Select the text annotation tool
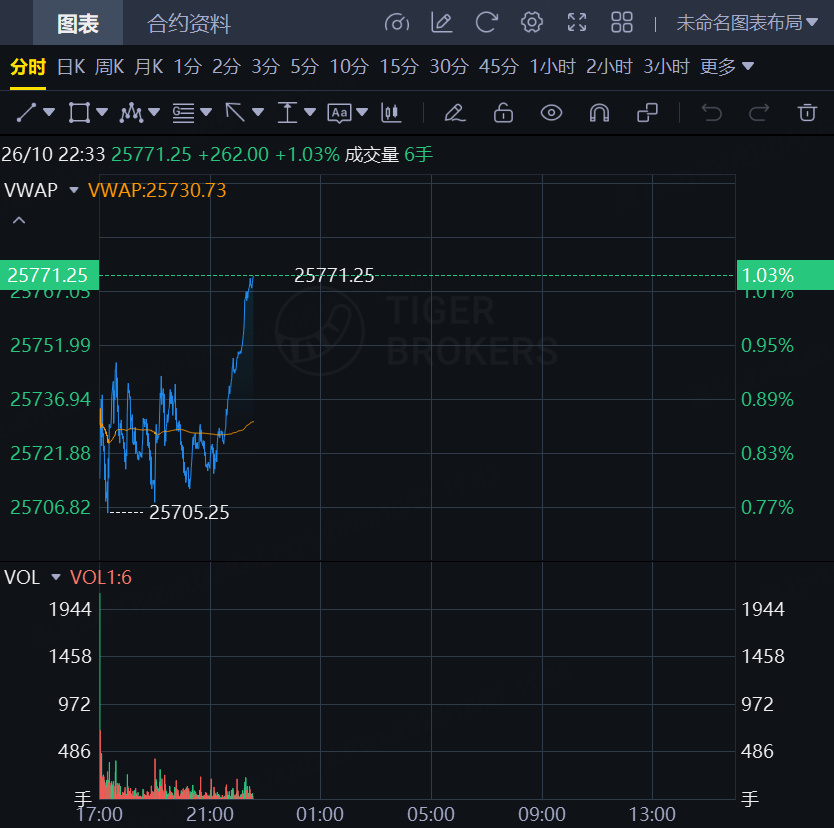This screenshot has height=828, width=834. pyautogui.click(x=339, y=113)
